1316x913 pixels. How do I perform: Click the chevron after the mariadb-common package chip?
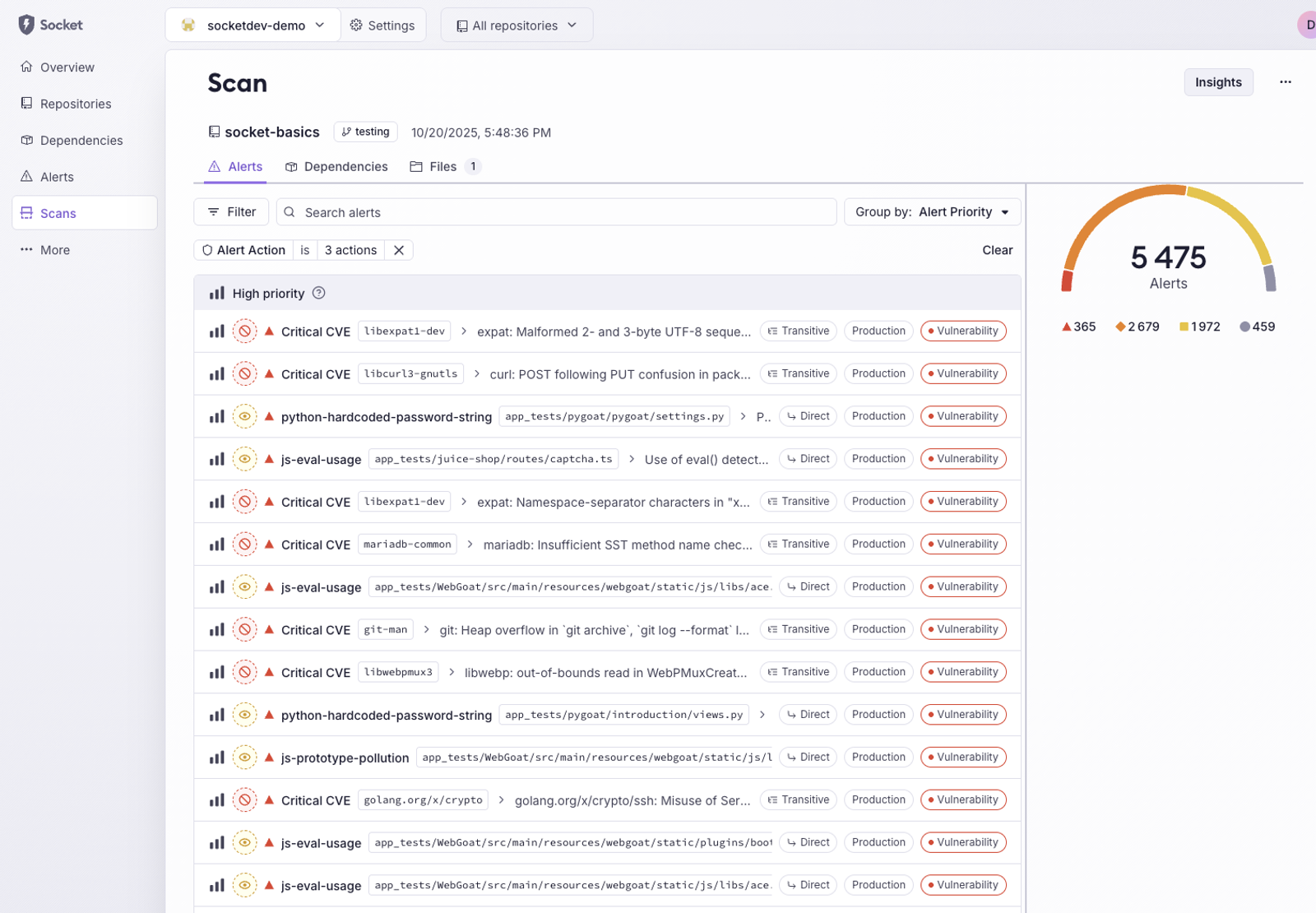[470, 545]
